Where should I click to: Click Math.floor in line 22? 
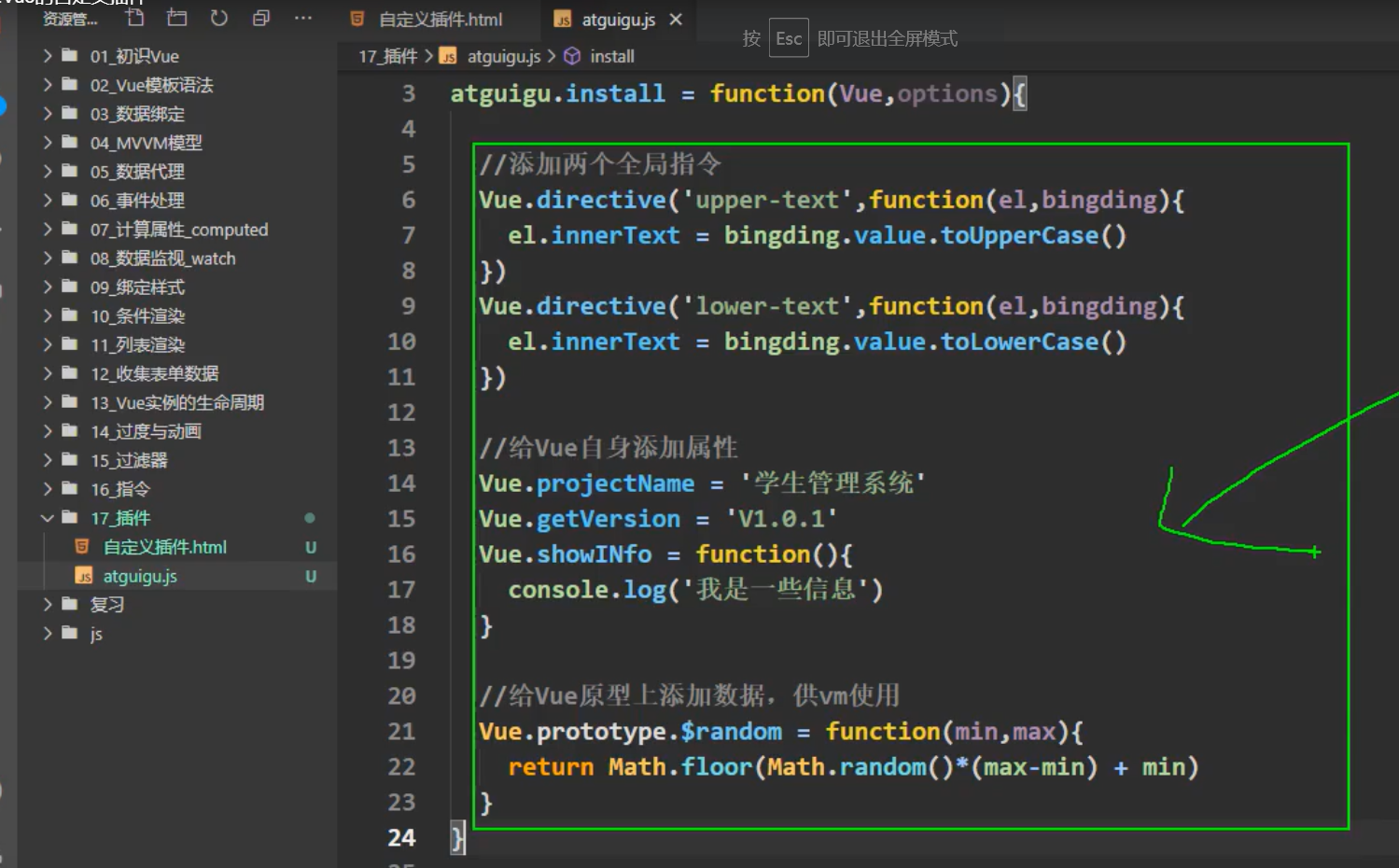pyautogui.click(x=680, y=767)
